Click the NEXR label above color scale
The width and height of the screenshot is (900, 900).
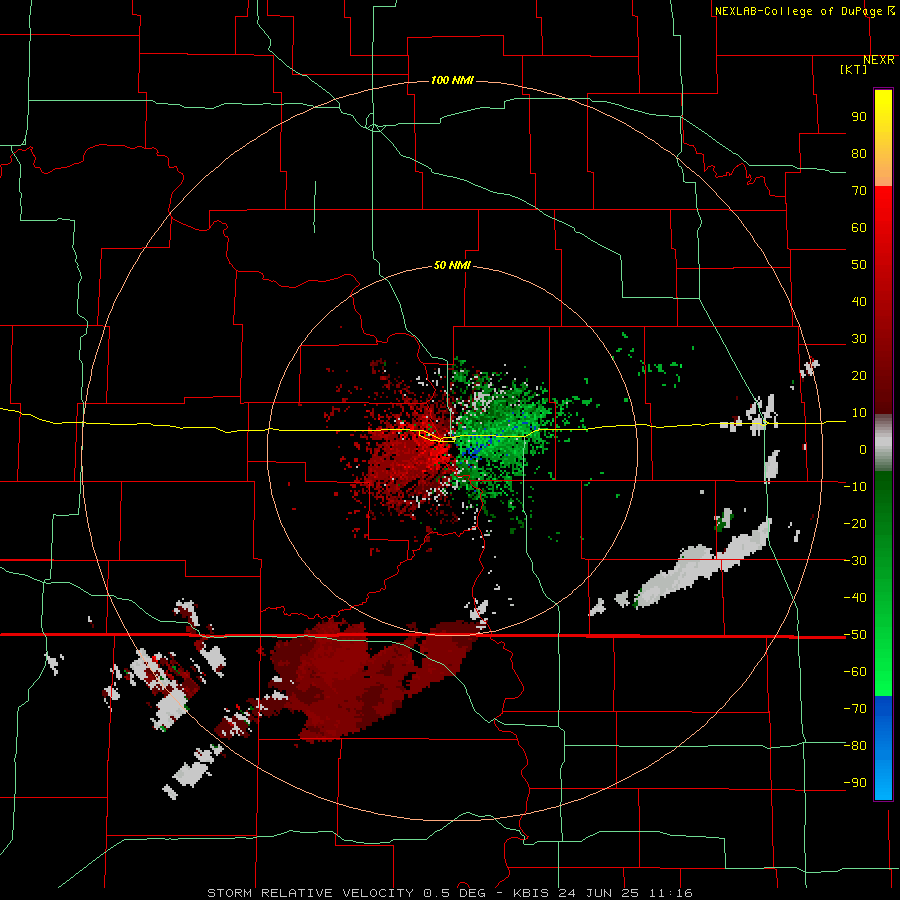tap(879, 60)
